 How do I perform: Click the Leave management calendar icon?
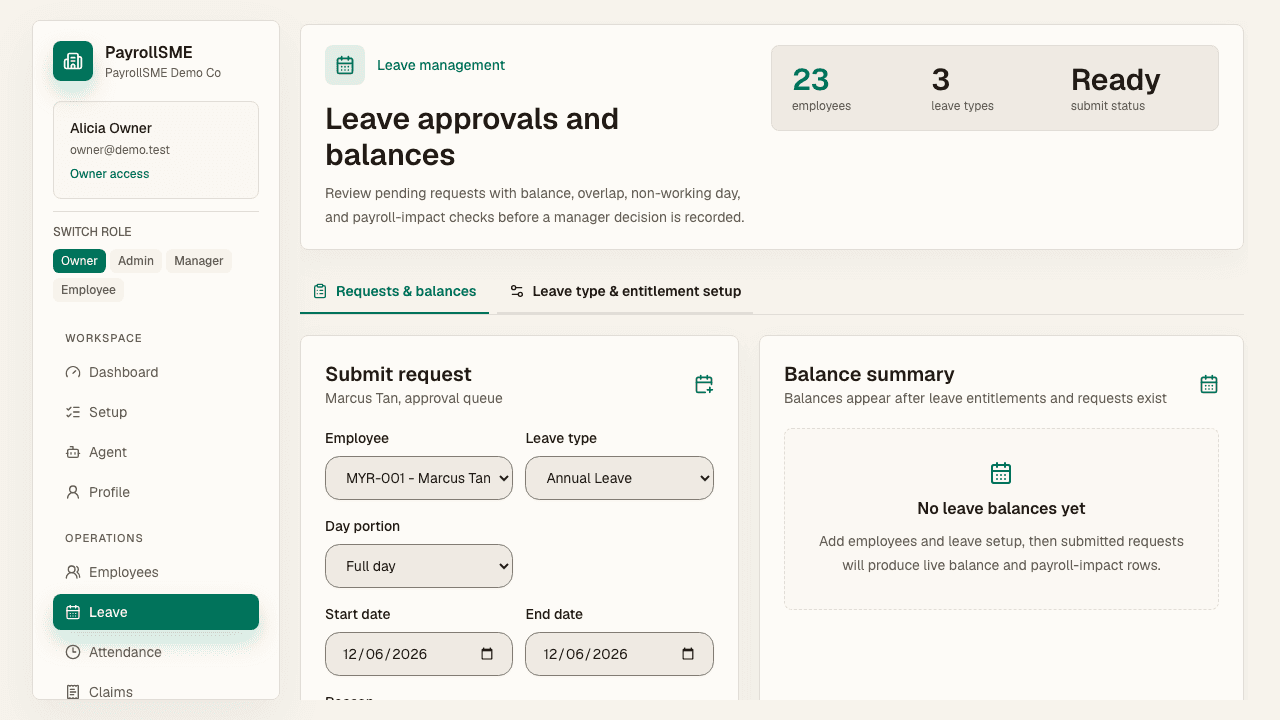[345, 65]
